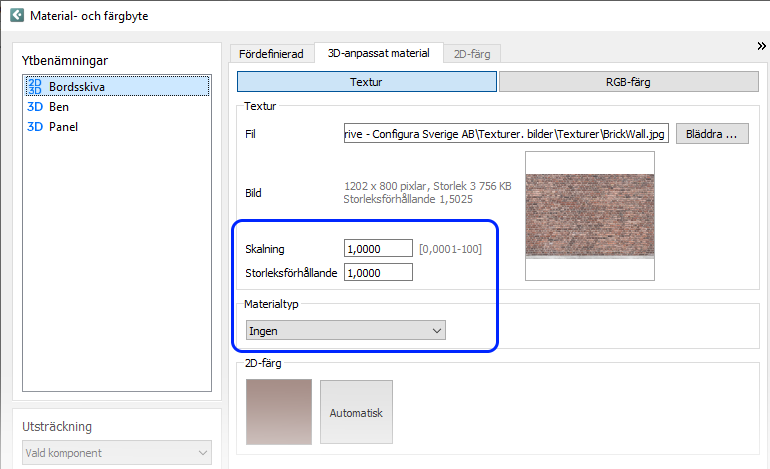
Task: Click the 3D icon next to Ben
Action: click(x=35, y=107)
